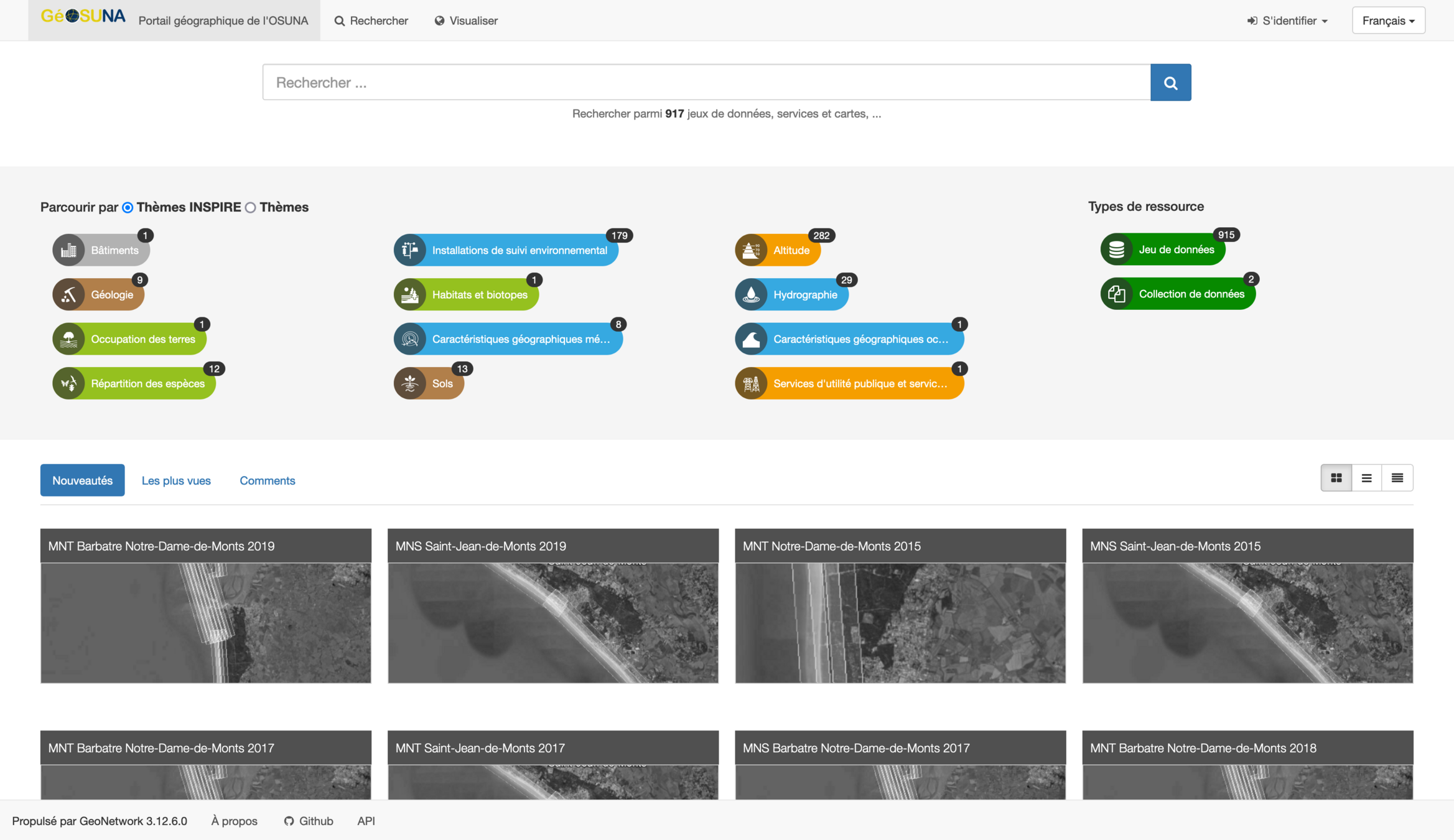The height and width of the screenshot is (840, 1454).
Task: Switch to grid view layout icon
Action: point(1336,478)
